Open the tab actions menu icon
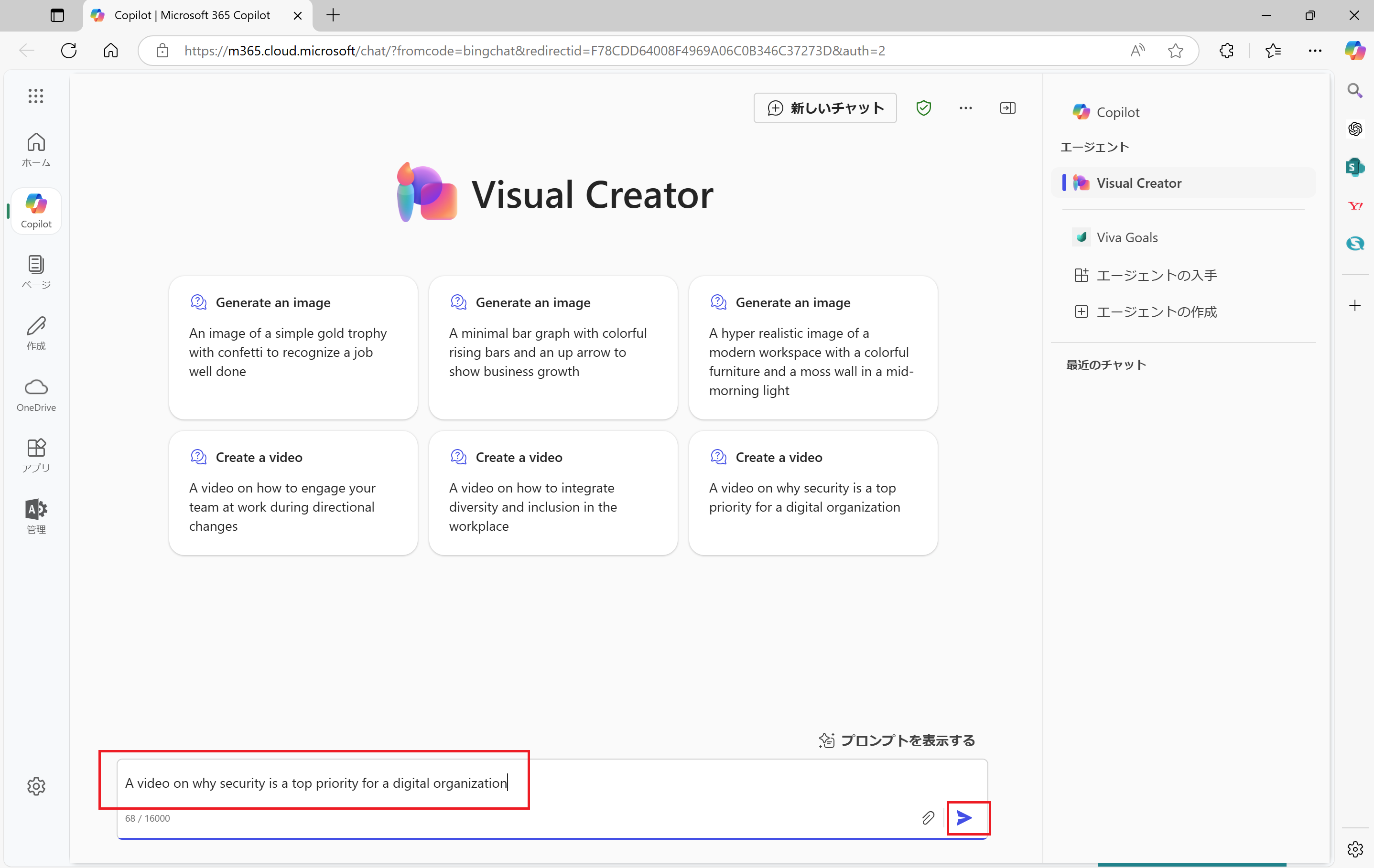This screenshot has height=868, width=1374. [57, 15]
